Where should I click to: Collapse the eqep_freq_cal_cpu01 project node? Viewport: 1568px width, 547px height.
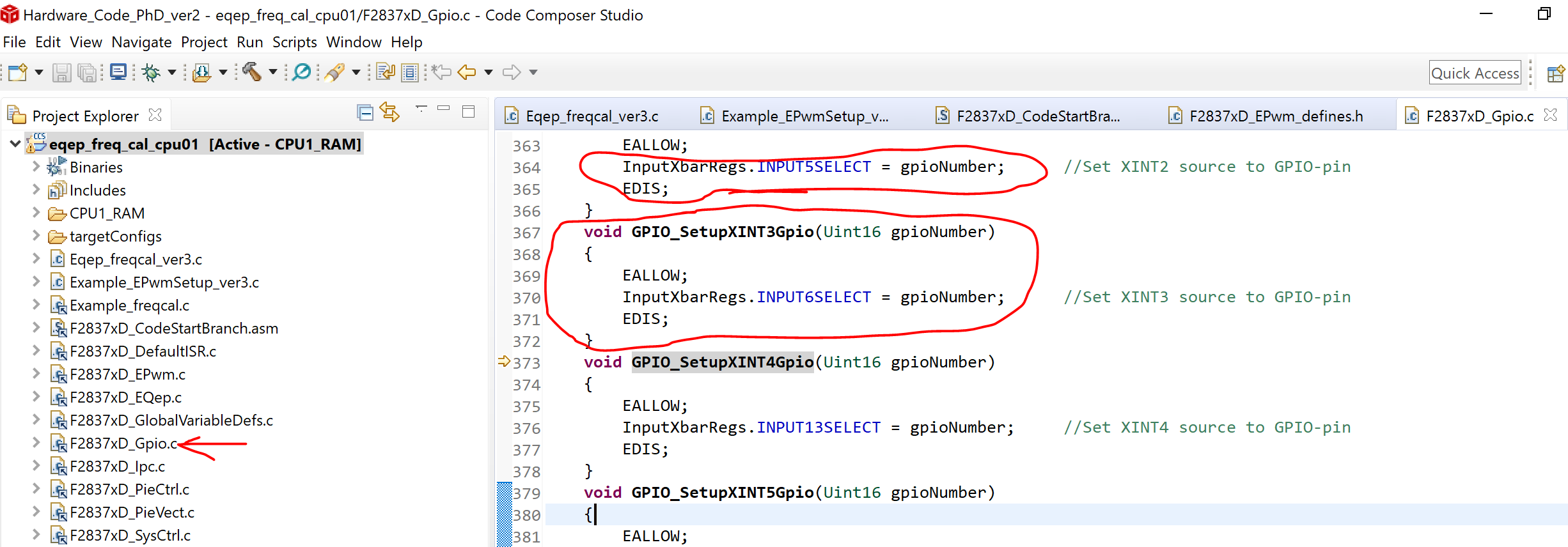[x=15, y=144]
